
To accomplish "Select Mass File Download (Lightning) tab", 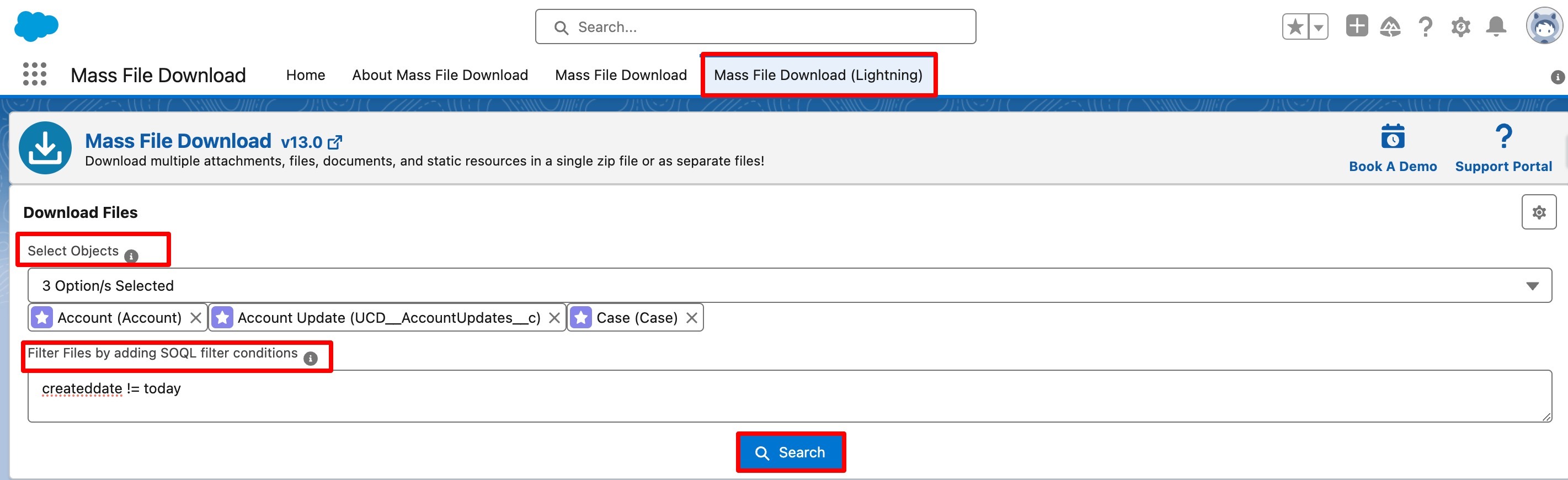I will point(818,75).
